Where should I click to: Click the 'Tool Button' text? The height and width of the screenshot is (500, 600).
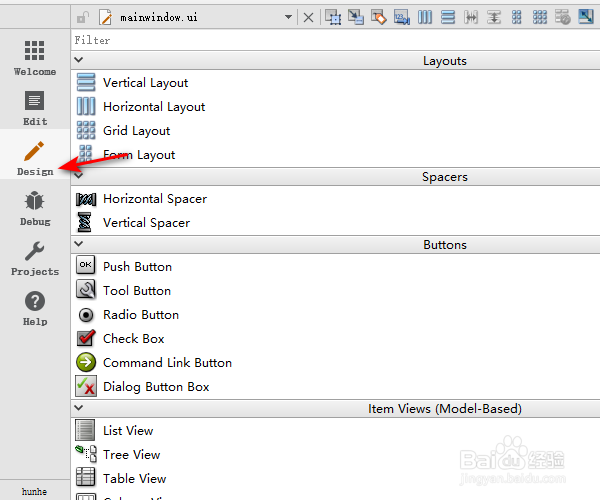click(x=137, y=291)
